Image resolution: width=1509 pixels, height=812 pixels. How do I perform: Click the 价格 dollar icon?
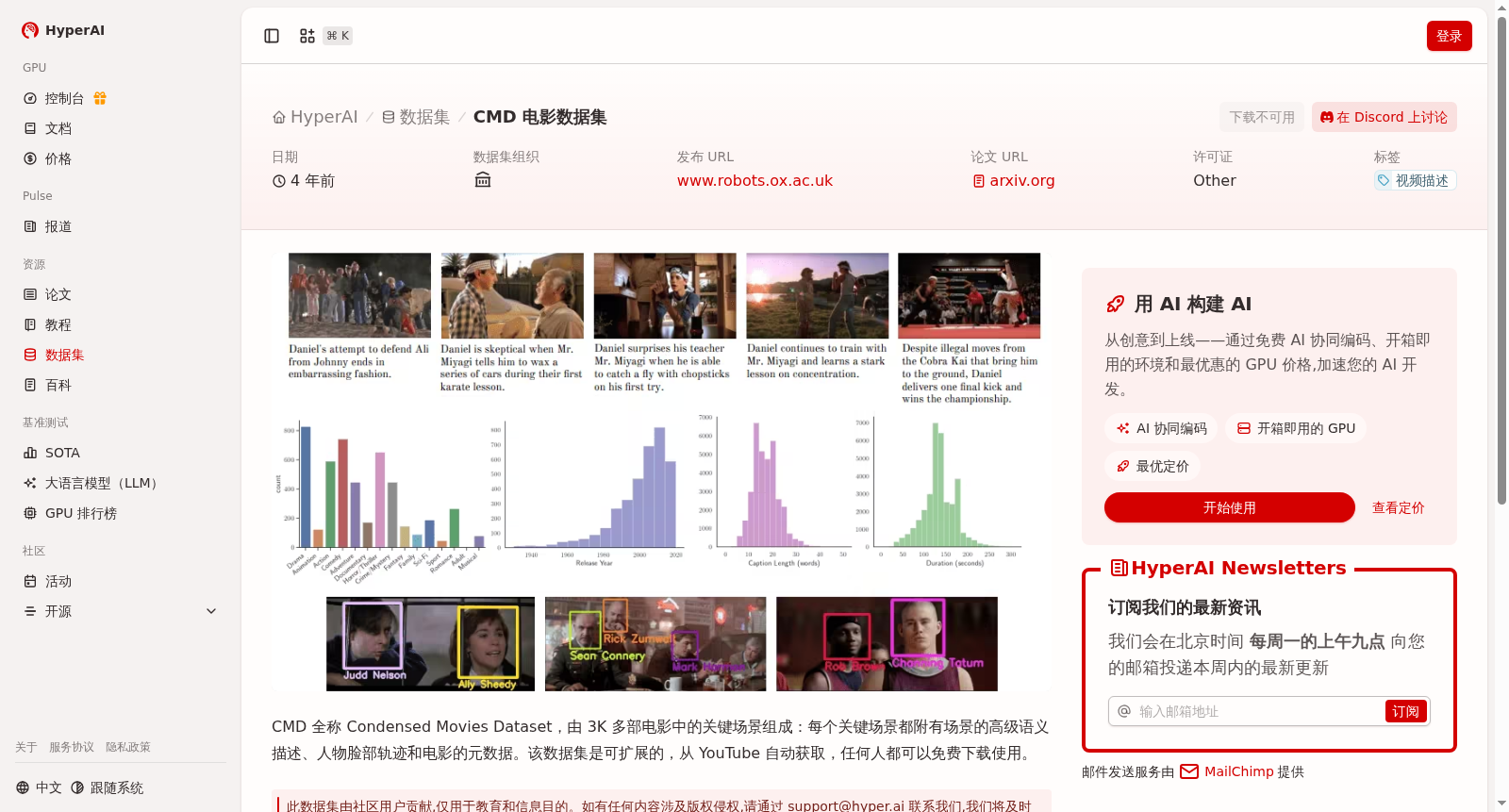click(30, 158)
